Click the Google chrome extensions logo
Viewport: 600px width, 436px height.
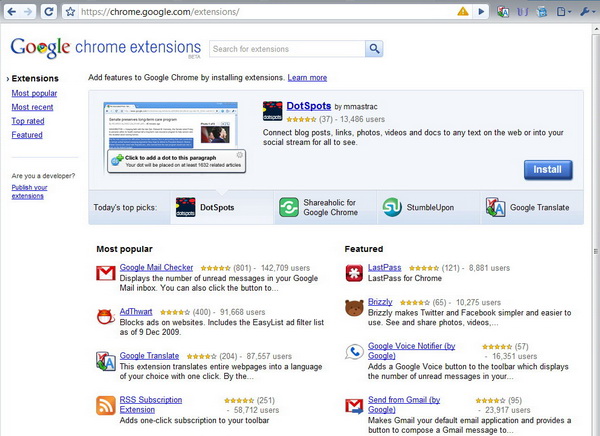click(x=106, y=47)
